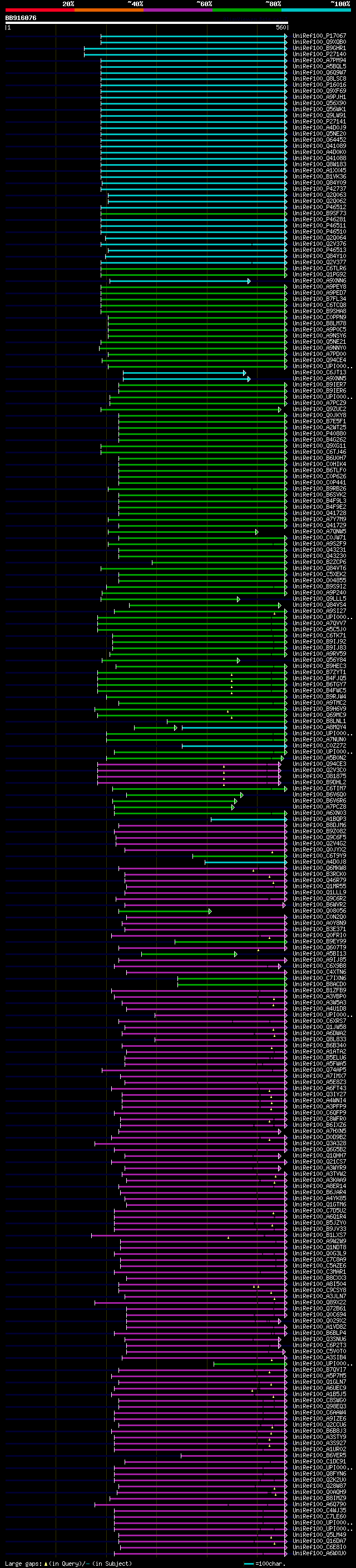
Task: Select the UniRef100_P46510 entry
Action: [319, 232]
